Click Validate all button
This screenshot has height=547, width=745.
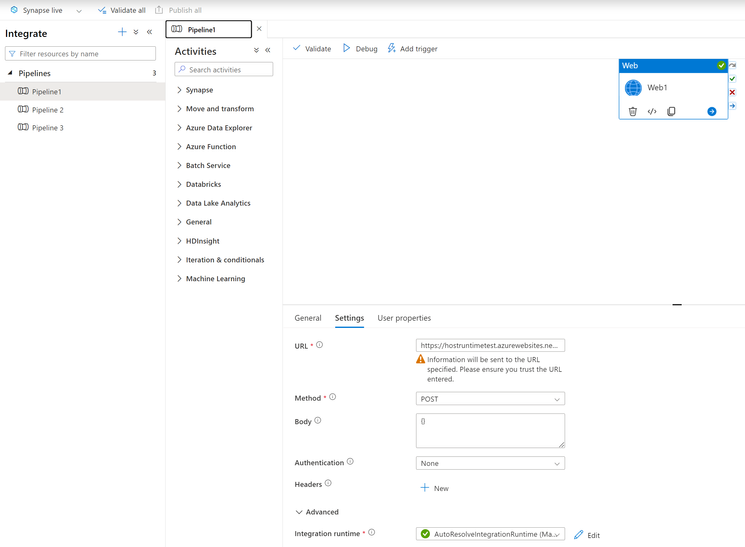(x=122, y=10)
